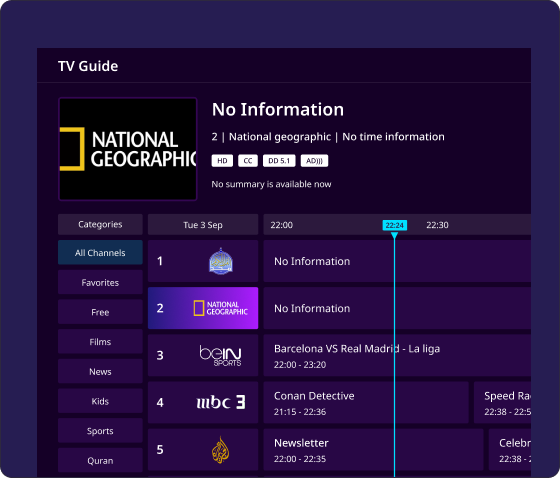Click the AD audio description badge

[314, 161]
